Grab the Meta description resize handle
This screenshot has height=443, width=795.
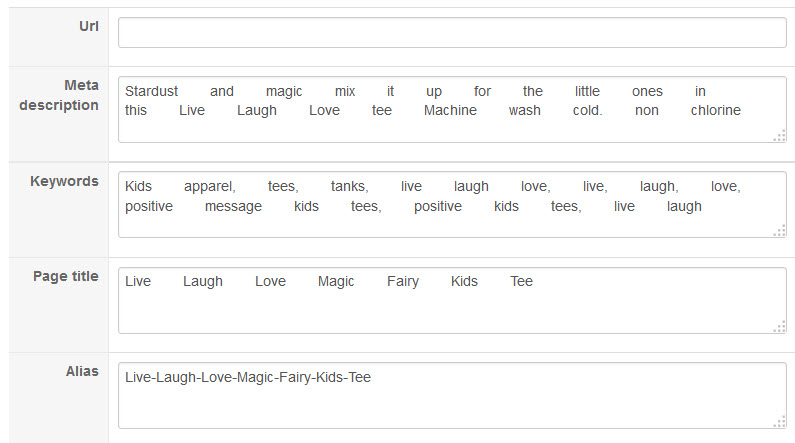click(779, 136)
